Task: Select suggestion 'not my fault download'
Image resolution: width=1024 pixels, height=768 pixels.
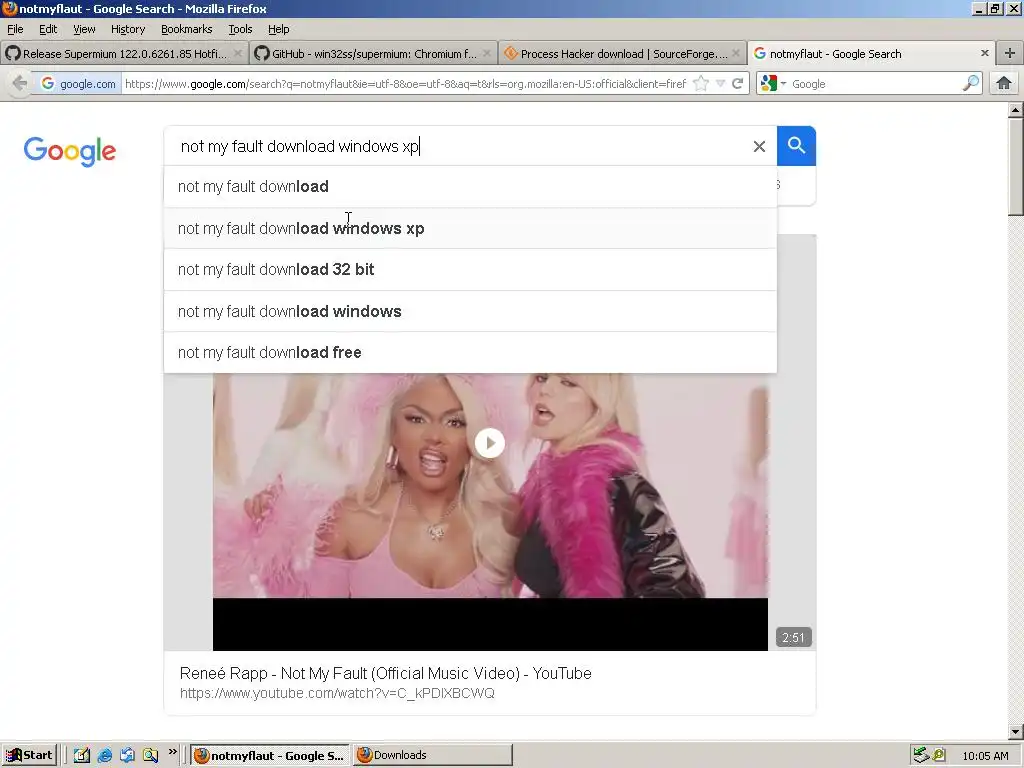Action: (x=470, y=187)
